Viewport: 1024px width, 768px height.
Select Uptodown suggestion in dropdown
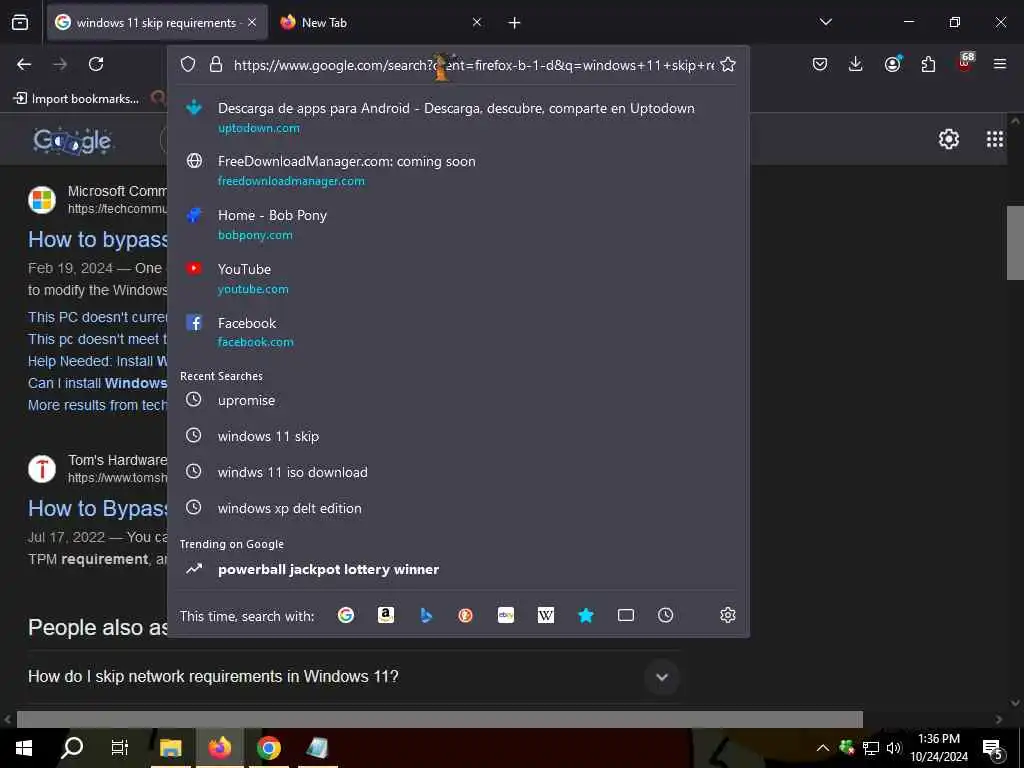[x=458, y=118]
